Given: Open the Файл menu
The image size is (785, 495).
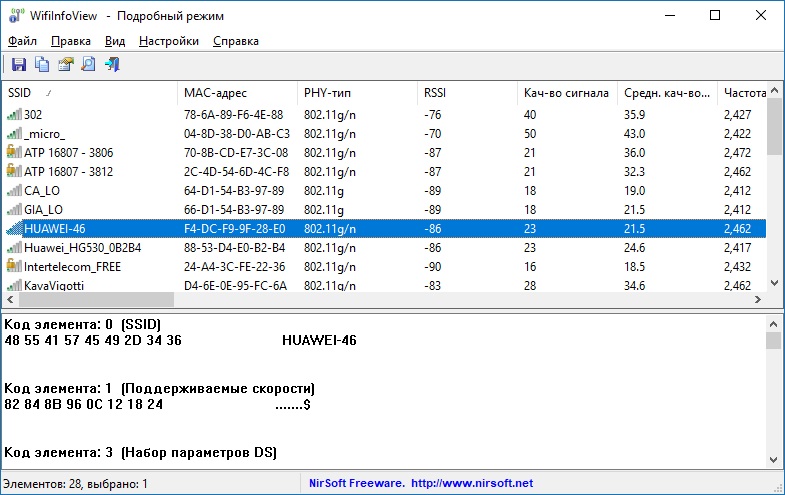Looking at the screenshot, I should pyautogui.click(x=22, y=41).
